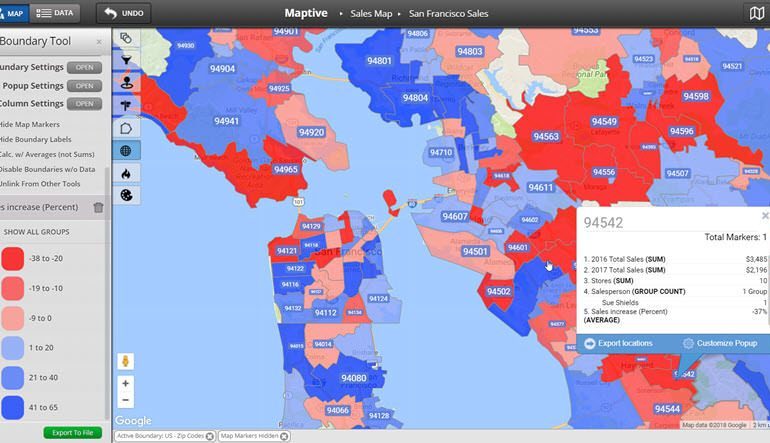The image size is (770, 443).
Task: Click the Customize Popup gear icon
Action: click(688, 343)
